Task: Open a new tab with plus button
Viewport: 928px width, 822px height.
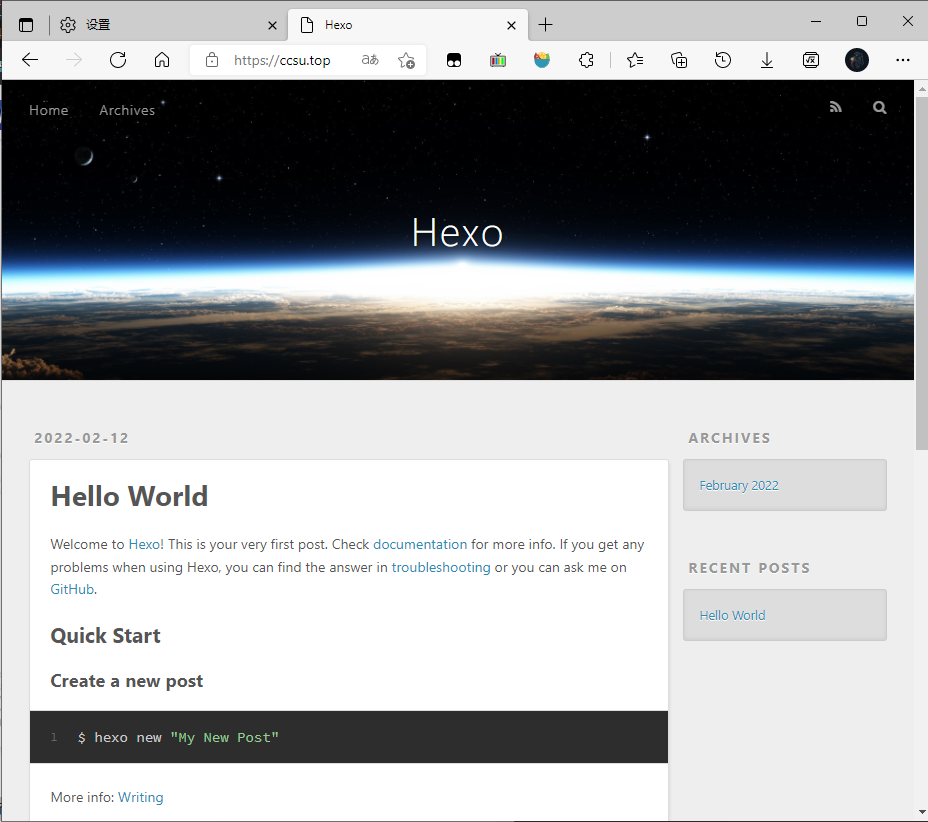Action: (545, 25)
